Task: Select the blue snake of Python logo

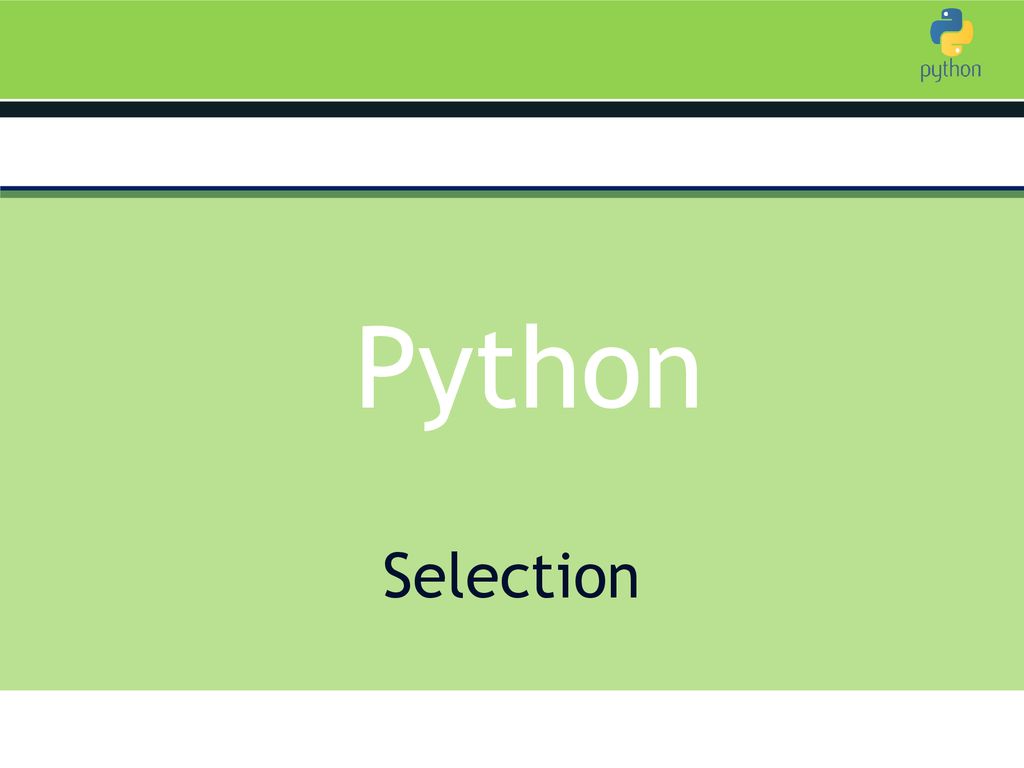Action: pos(944,25)
